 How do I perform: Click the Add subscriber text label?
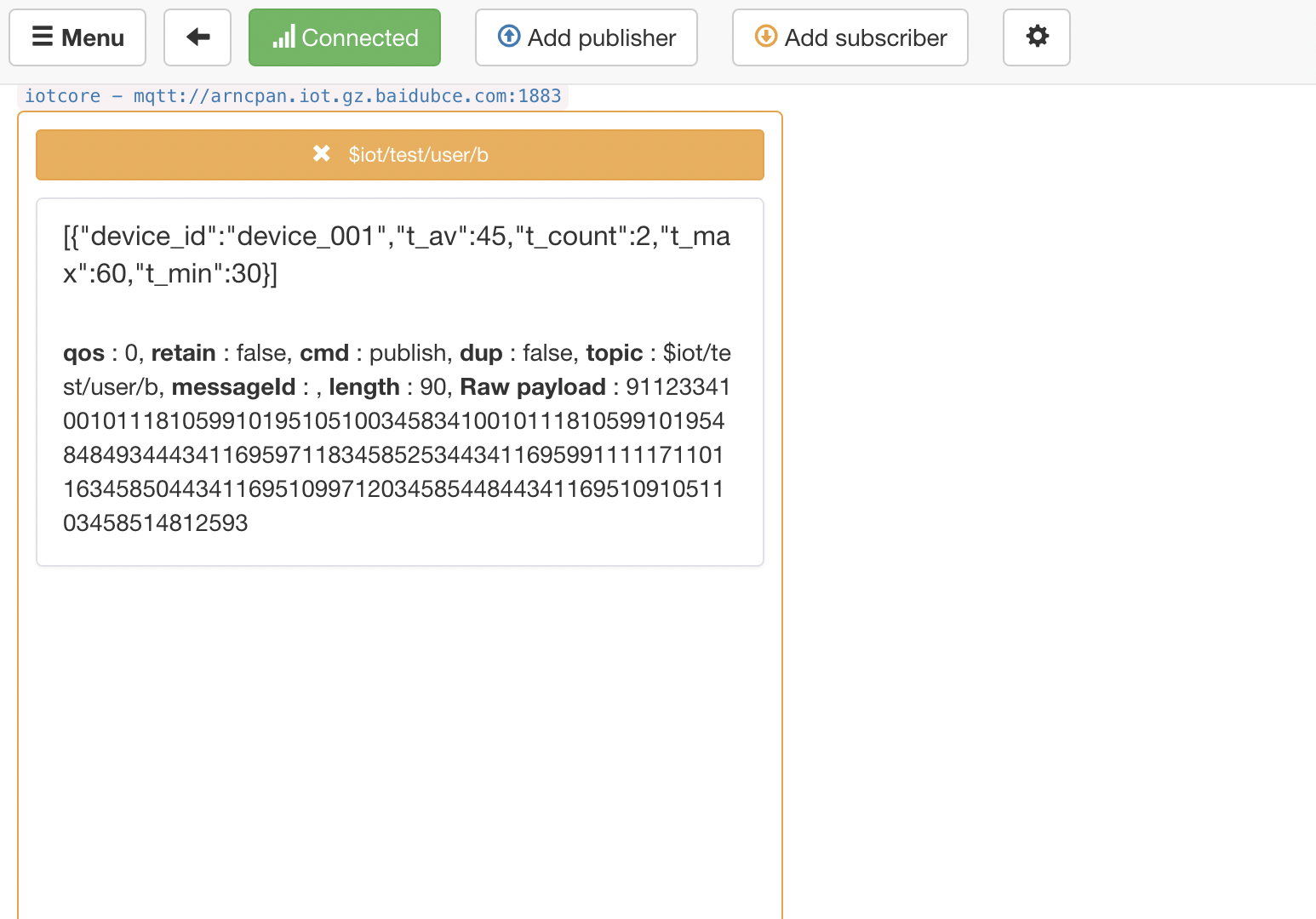click(x=866, y=38)
